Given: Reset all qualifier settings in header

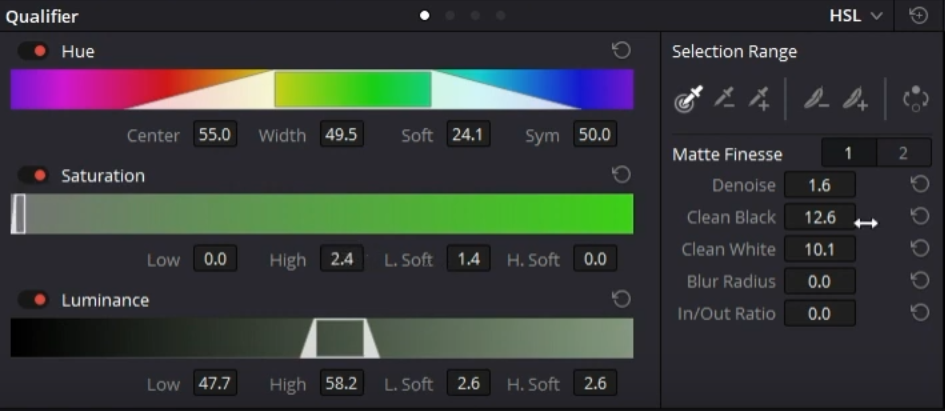Looking at the screenshot, I should (918, 15).
